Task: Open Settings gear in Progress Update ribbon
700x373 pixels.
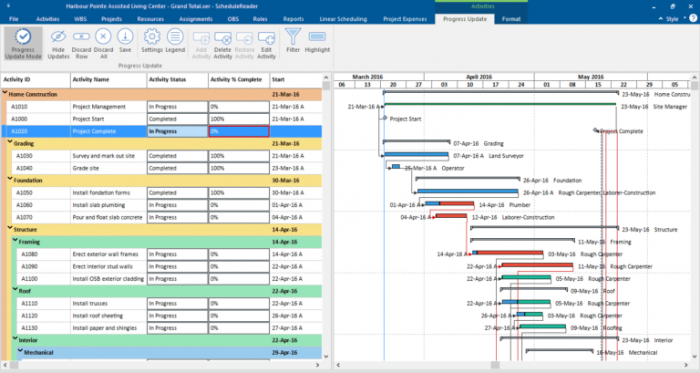Action: (x=152, y=37)
